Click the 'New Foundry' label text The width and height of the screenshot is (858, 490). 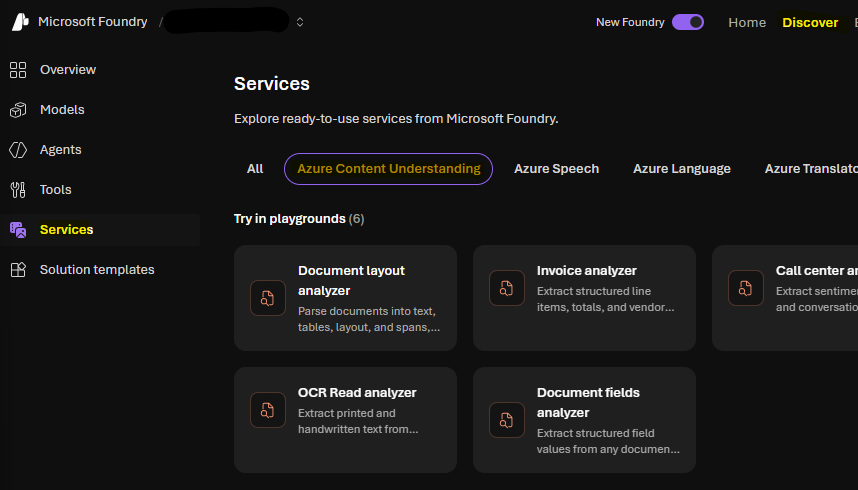pos(630,22)
